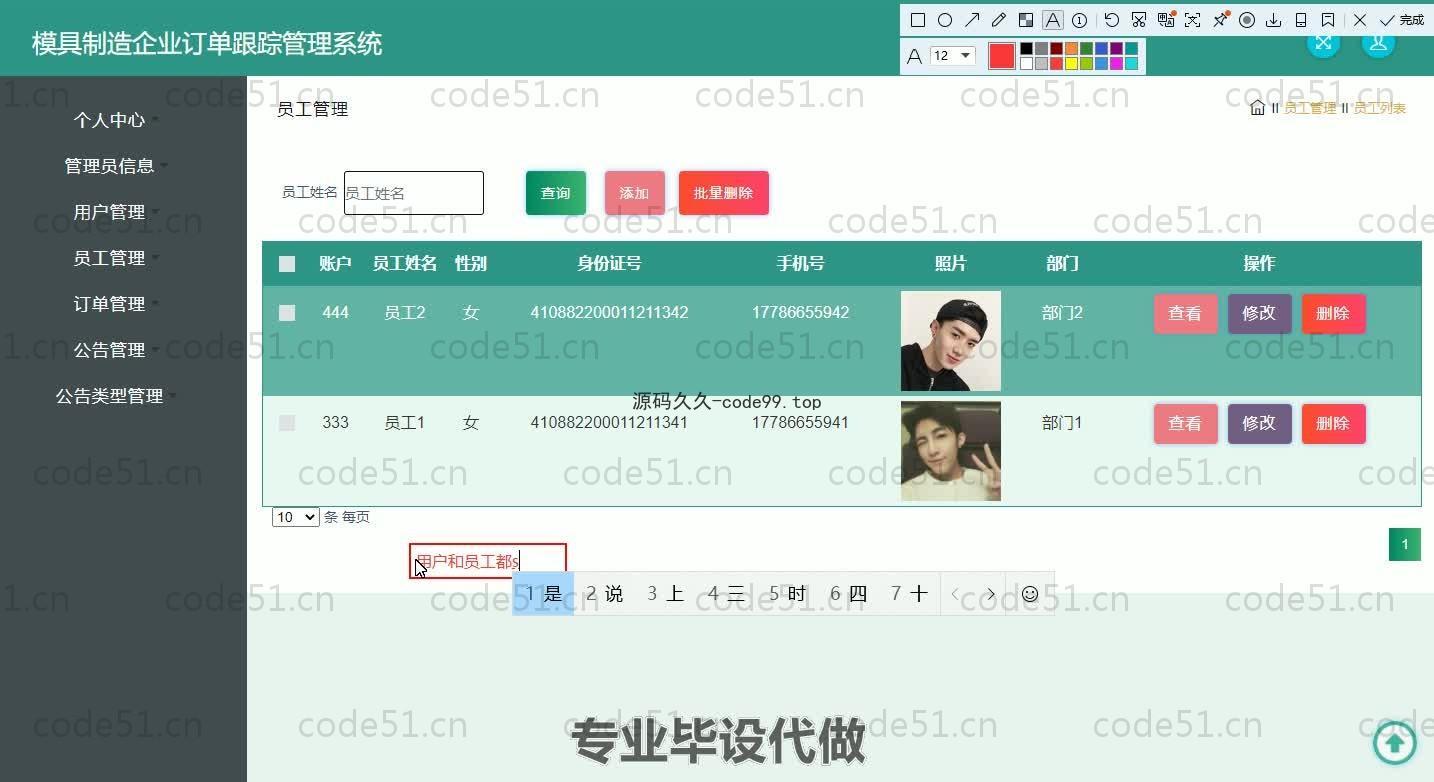Save screenshot with the download icon
Image resolution: width=1434 pixels, height=782 pixels.
tap(1274, 20)
